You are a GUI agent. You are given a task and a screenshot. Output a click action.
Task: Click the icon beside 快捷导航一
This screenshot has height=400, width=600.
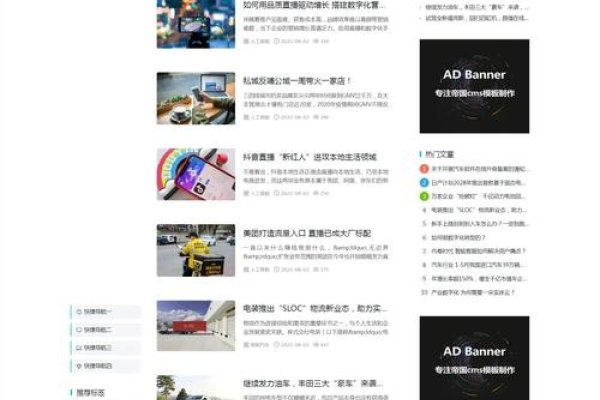pyautogui.click(x=79, y=312)
